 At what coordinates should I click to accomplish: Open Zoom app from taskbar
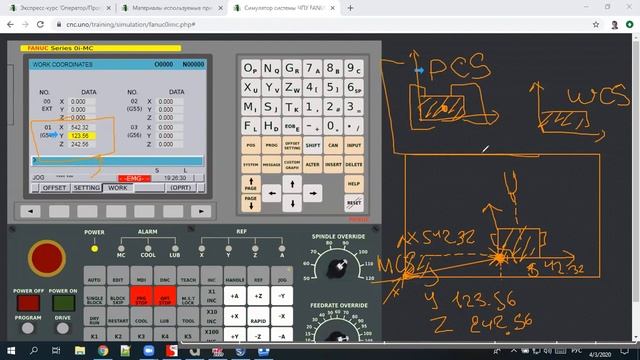pyautogui.click(x=149, y=351)
